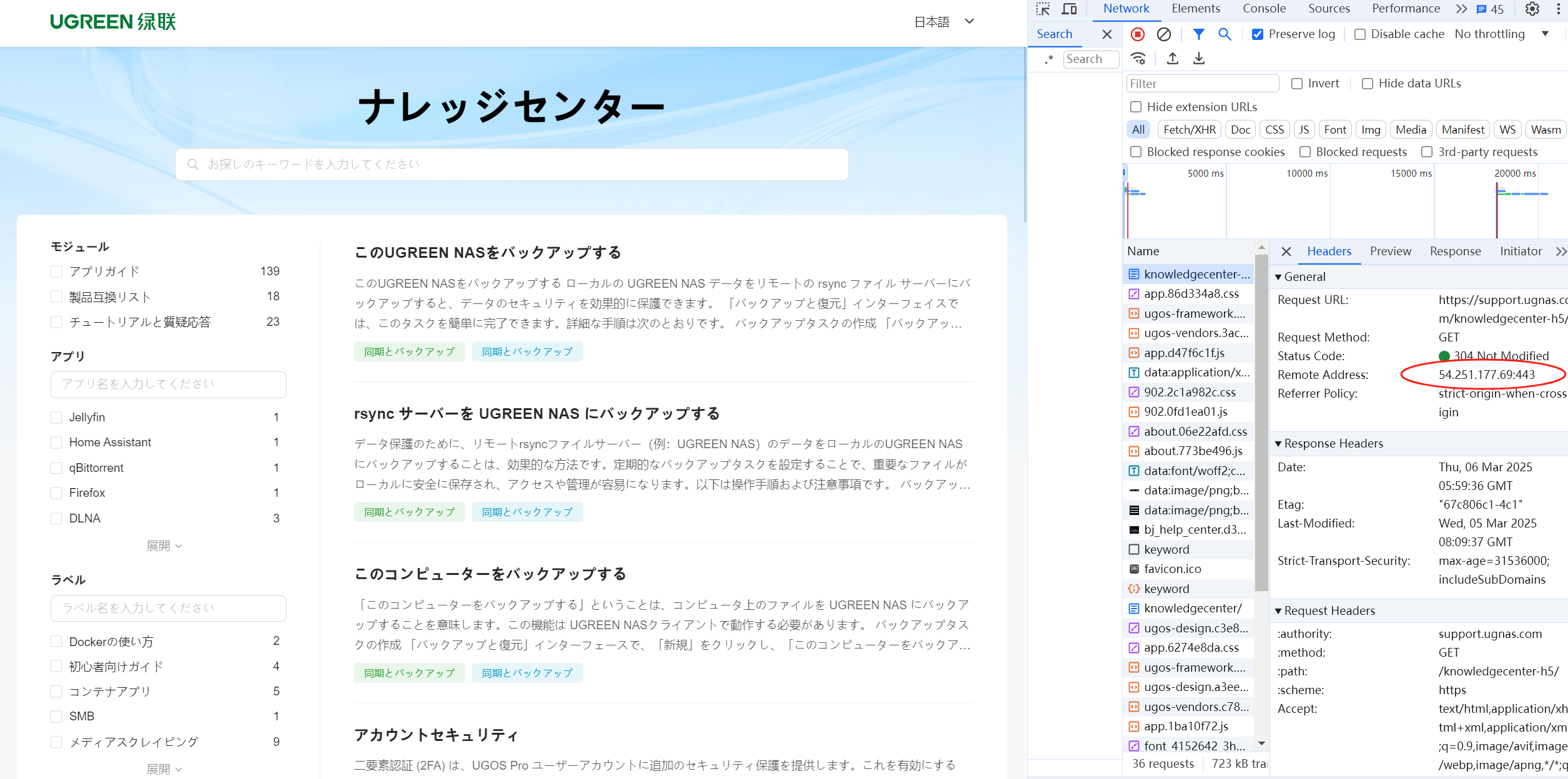This screenshot has width=1568, height=779.
Task: Click the import HAR upload icon
Action: pyautogui.click(x=1173, y=59)
